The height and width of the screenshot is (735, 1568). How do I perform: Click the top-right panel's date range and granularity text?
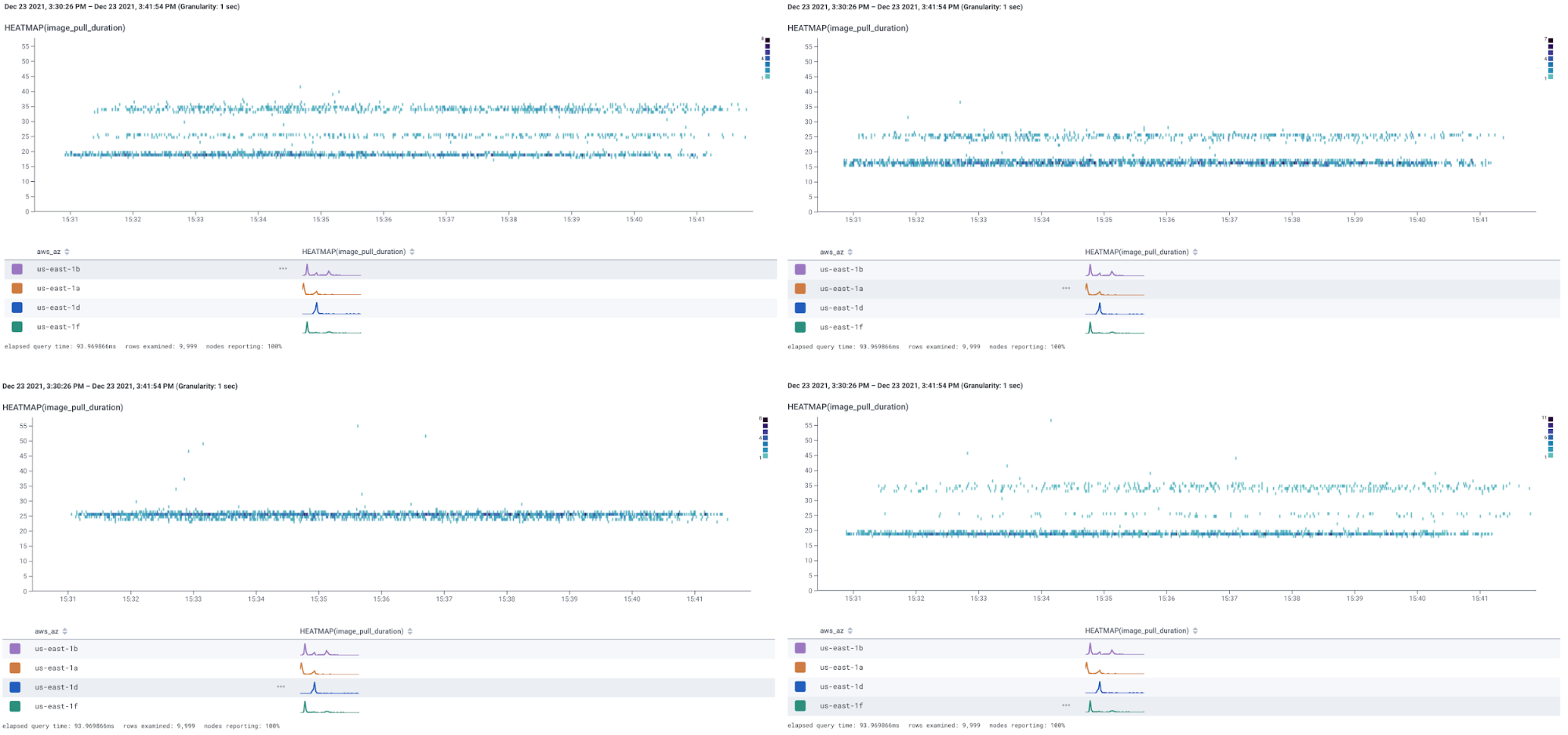[x=905, y=6]
